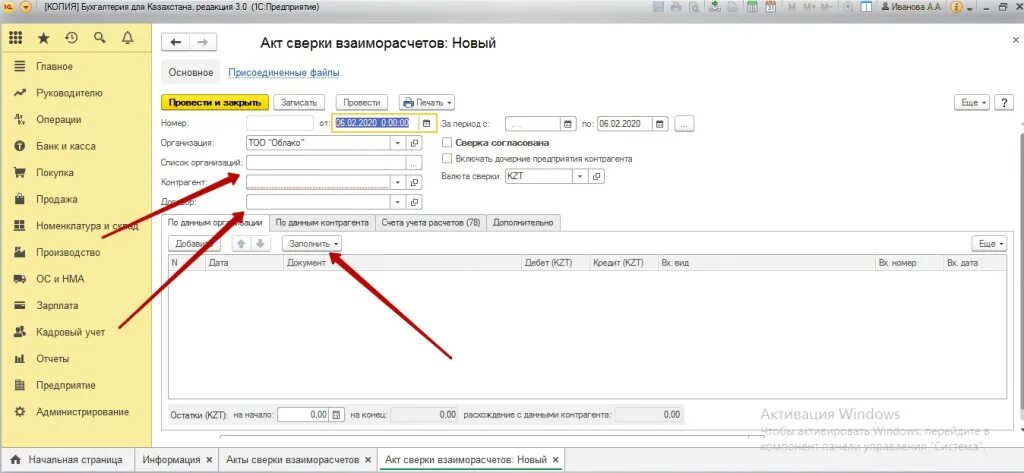The image size is (1024, 473).
Task: Toggle the window panels layout icon
Action: pyautogui.click(x=867, y=8)
